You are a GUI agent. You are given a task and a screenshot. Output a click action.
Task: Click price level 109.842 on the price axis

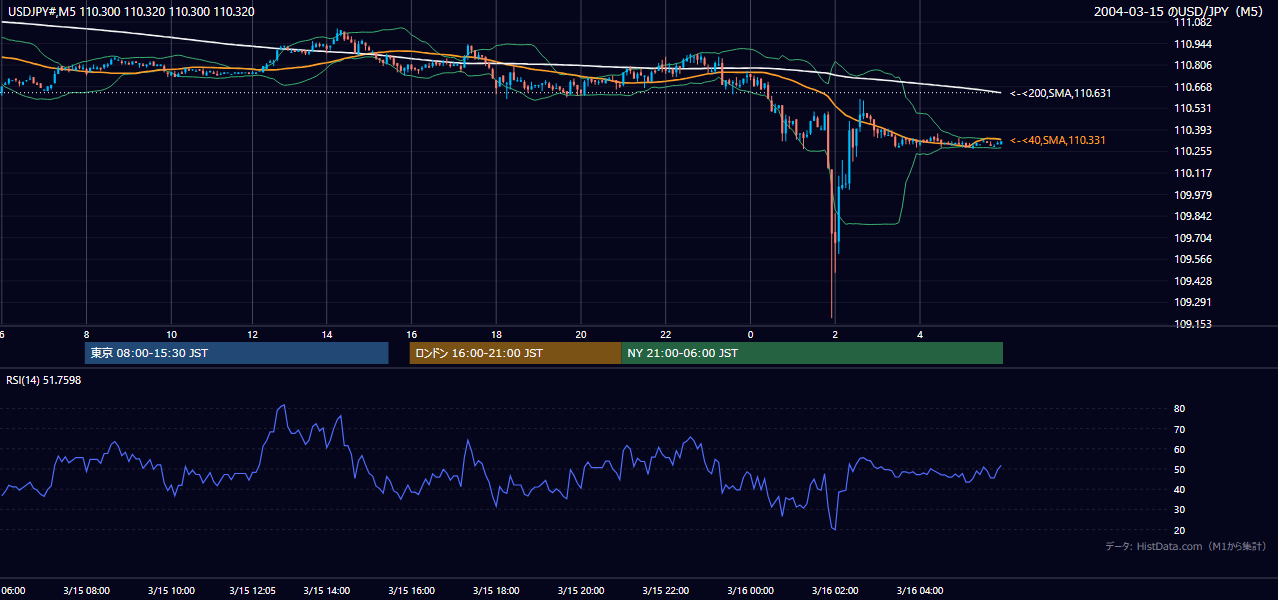point(1194,216)
